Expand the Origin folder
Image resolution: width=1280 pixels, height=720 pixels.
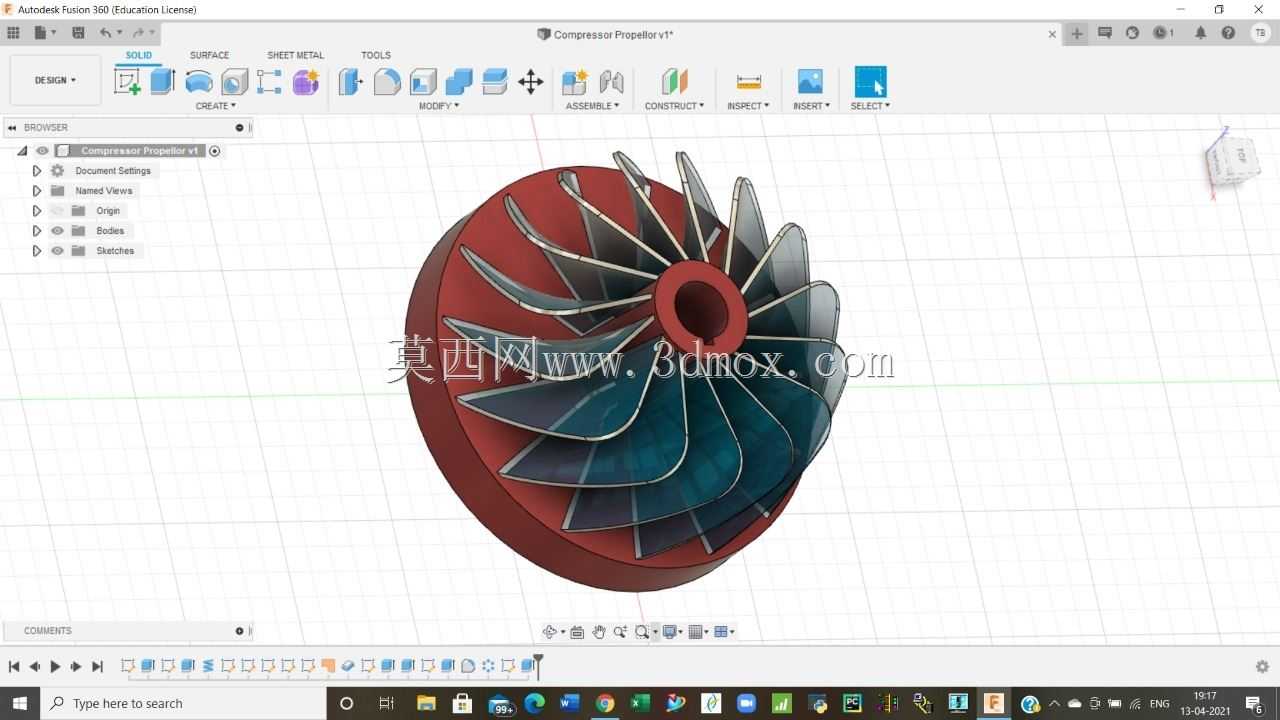pos(37,211)
